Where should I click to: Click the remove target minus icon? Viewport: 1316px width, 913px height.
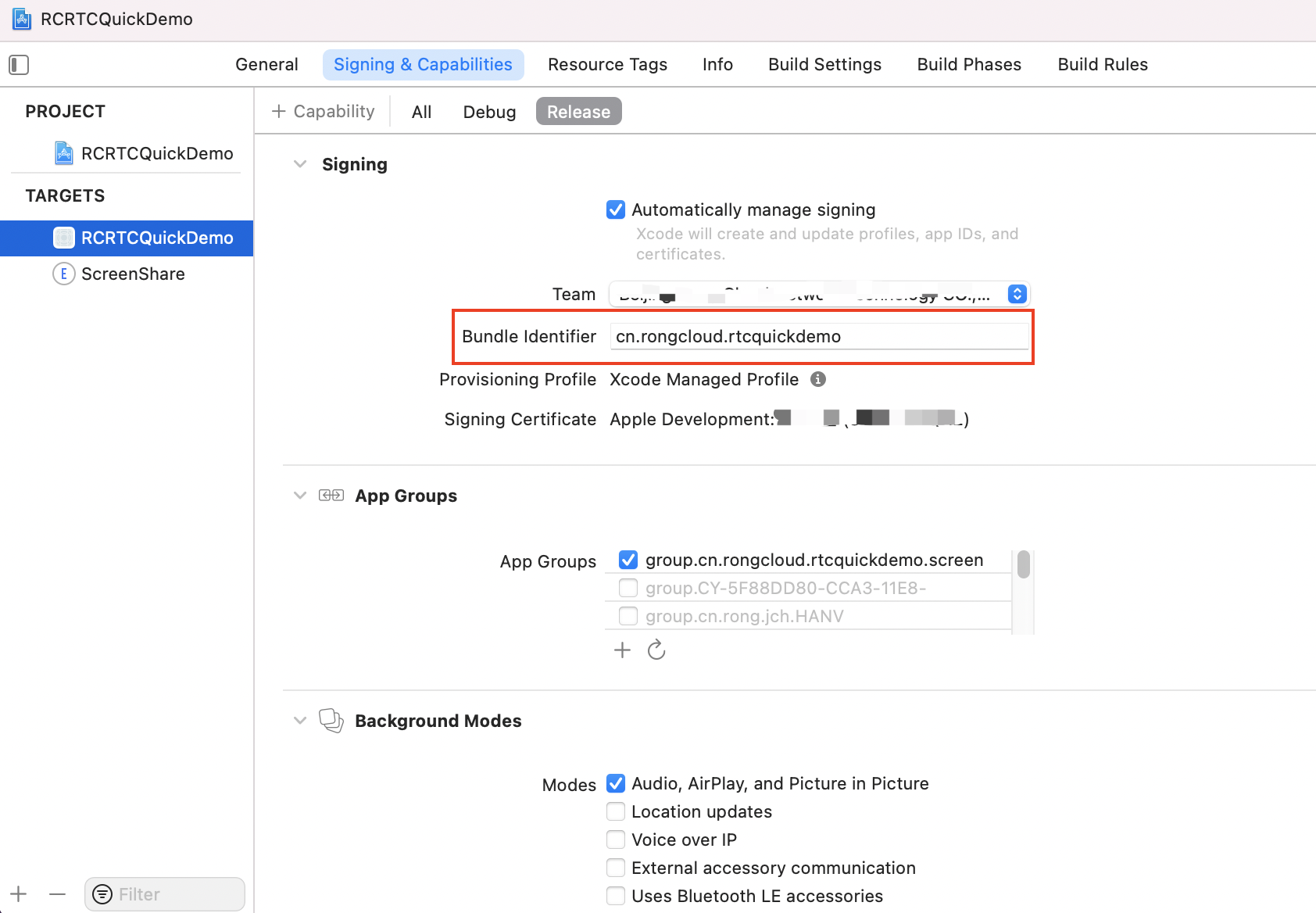57,893
